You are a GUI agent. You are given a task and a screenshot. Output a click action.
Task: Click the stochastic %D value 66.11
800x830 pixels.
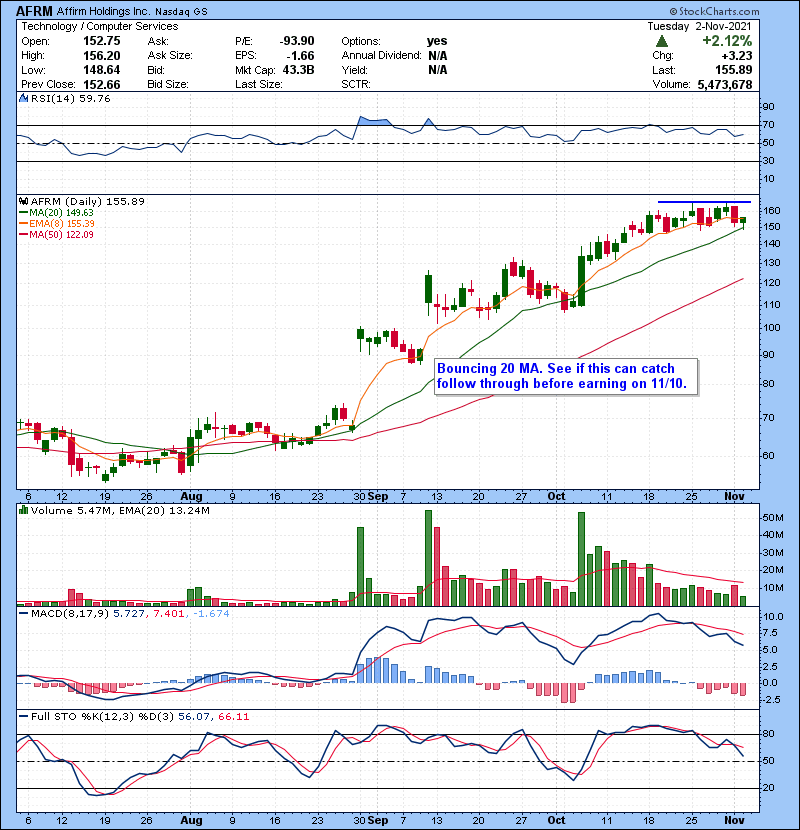point(233,716)
